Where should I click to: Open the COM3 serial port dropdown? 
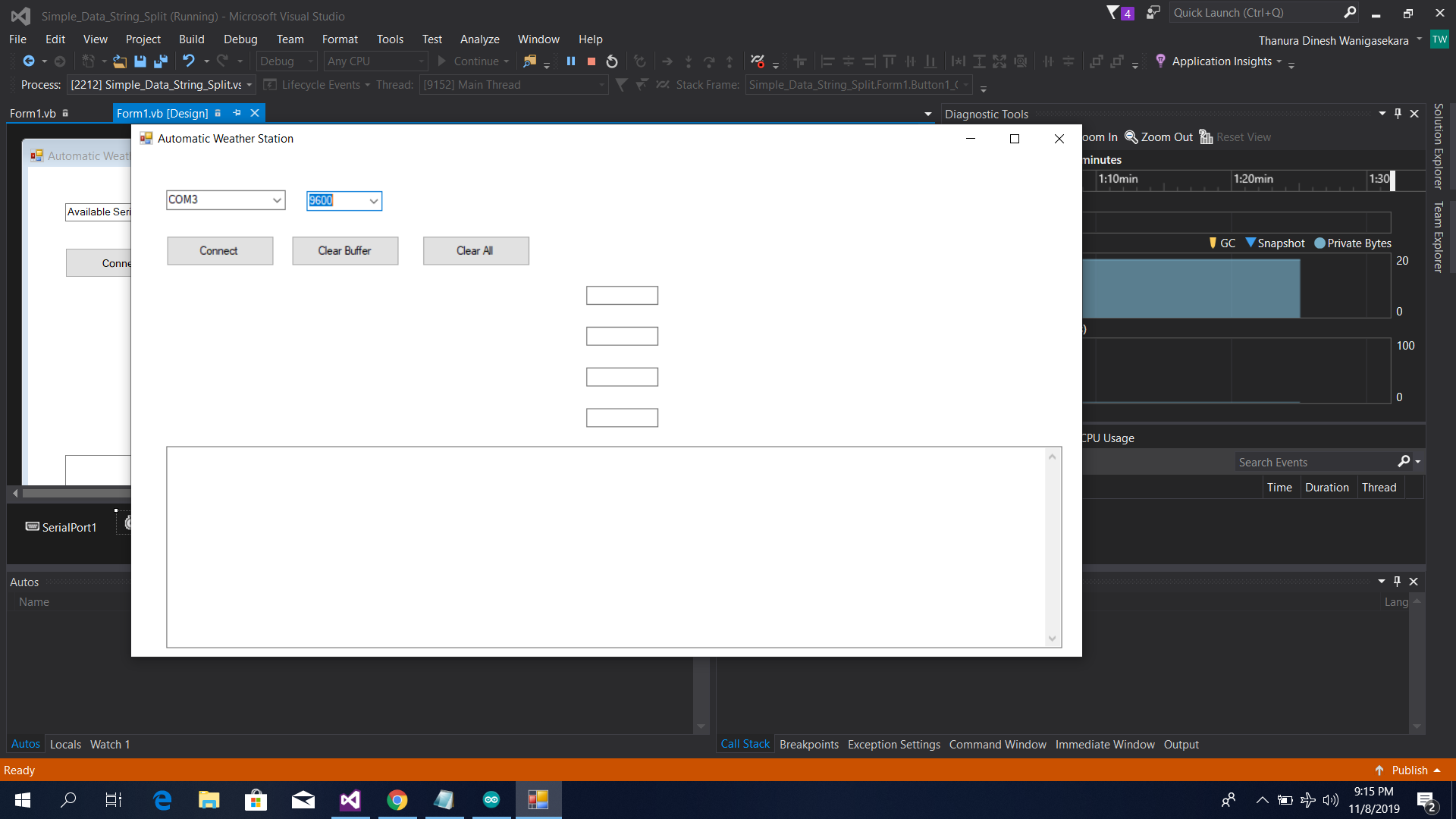pyautogui.click(x=277, y=199)
